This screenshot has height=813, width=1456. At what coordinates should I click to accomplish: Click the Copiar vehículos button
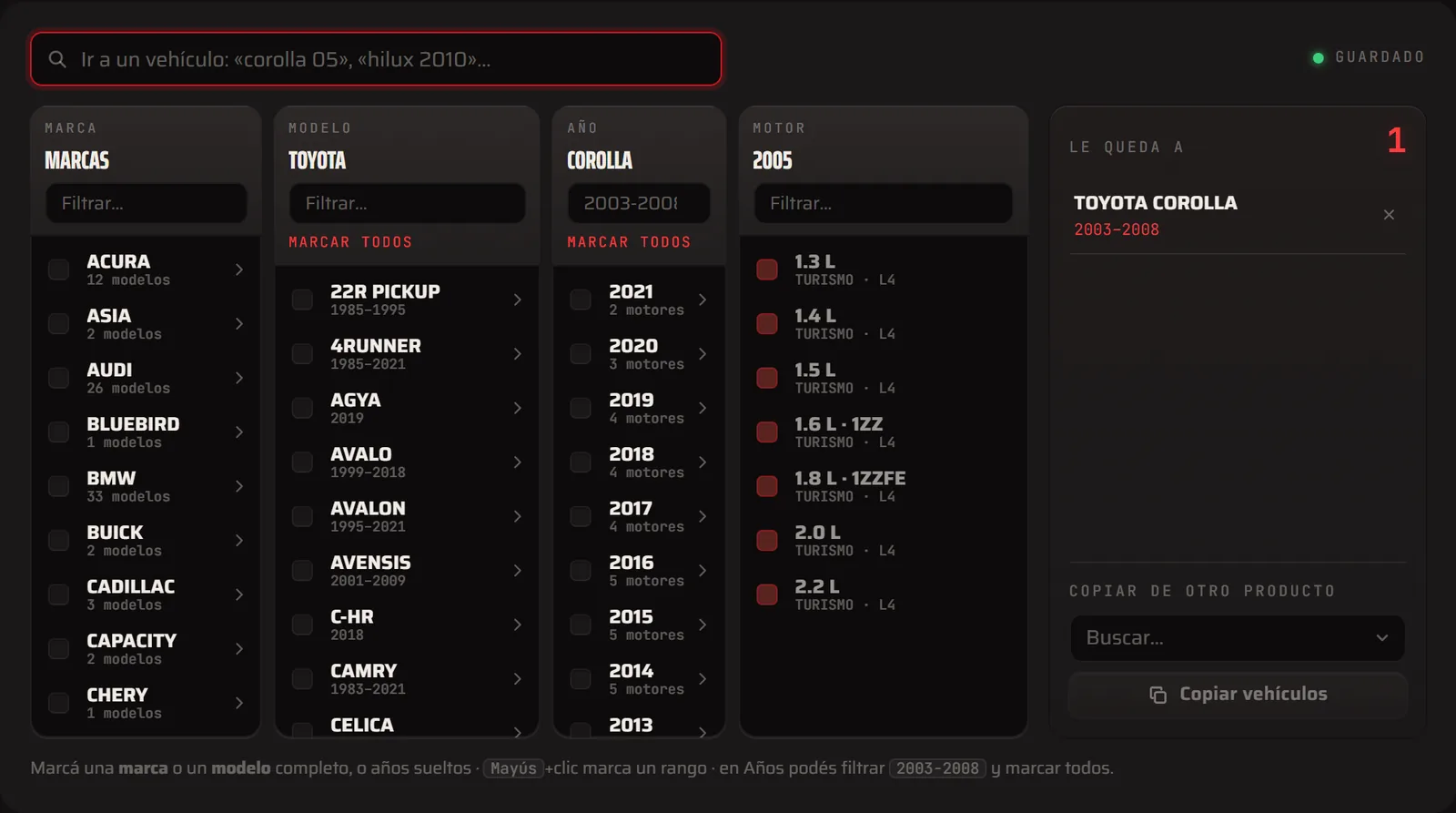coord(1238,695)
